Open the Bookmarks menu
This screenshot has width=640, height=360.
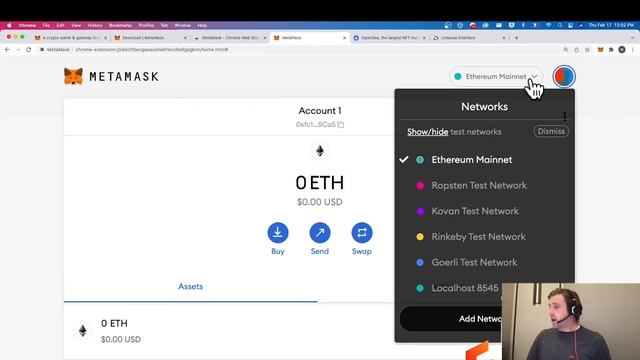pos(120,25)
